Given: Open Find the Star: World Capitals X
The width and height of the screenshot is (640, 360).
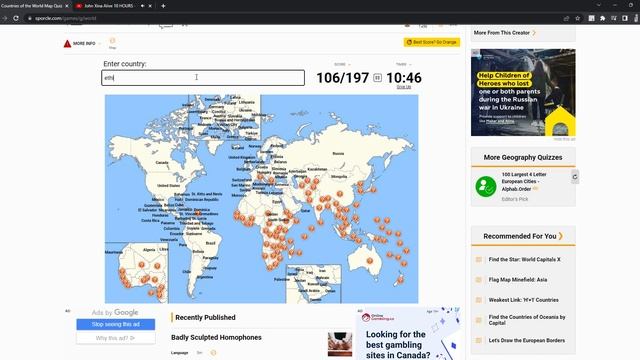Looking at the screenshot, I should point(524,260).
